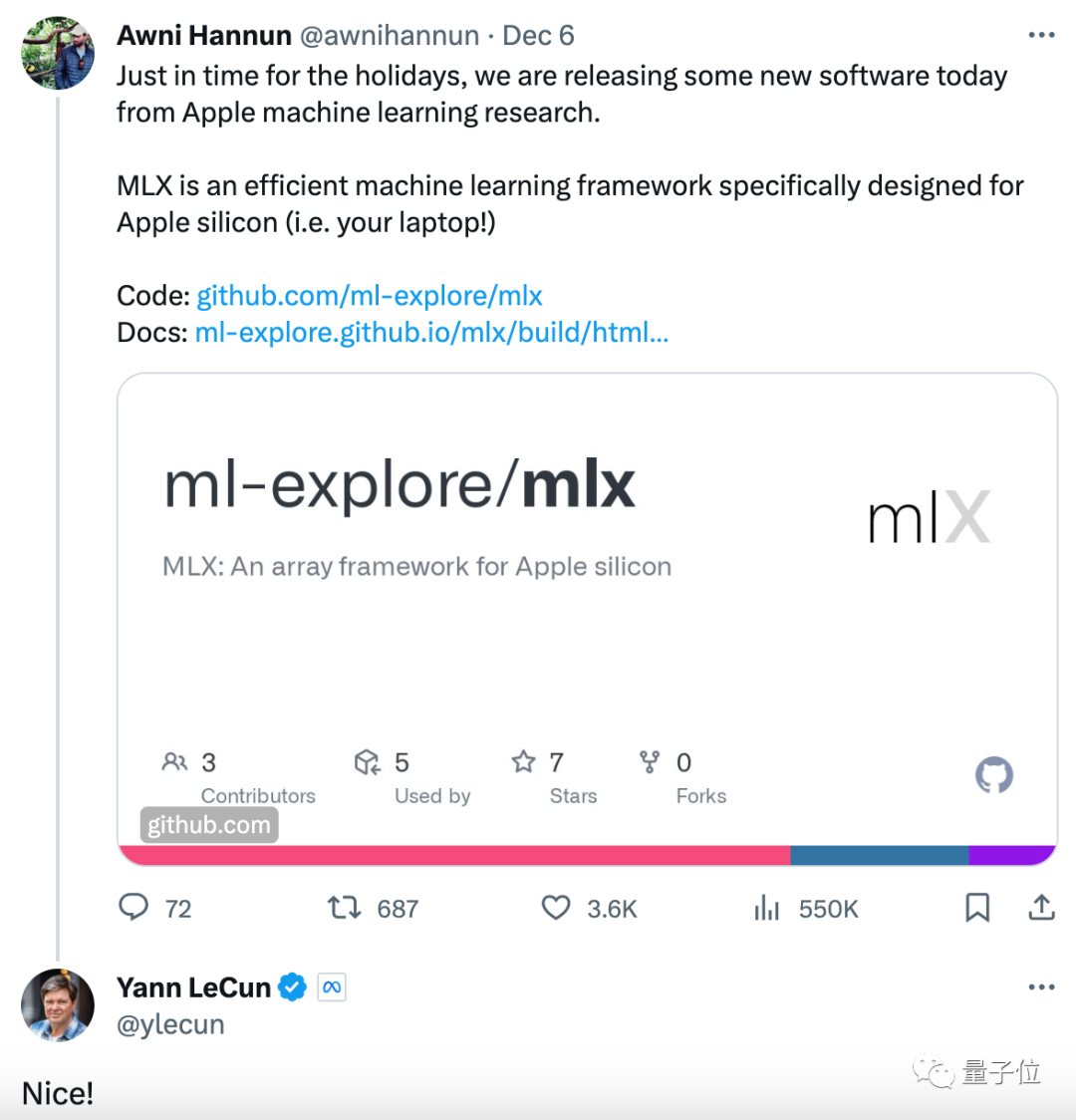
Task: Open more options for Yann LeCun's tweet
Action: point(1041,987)
